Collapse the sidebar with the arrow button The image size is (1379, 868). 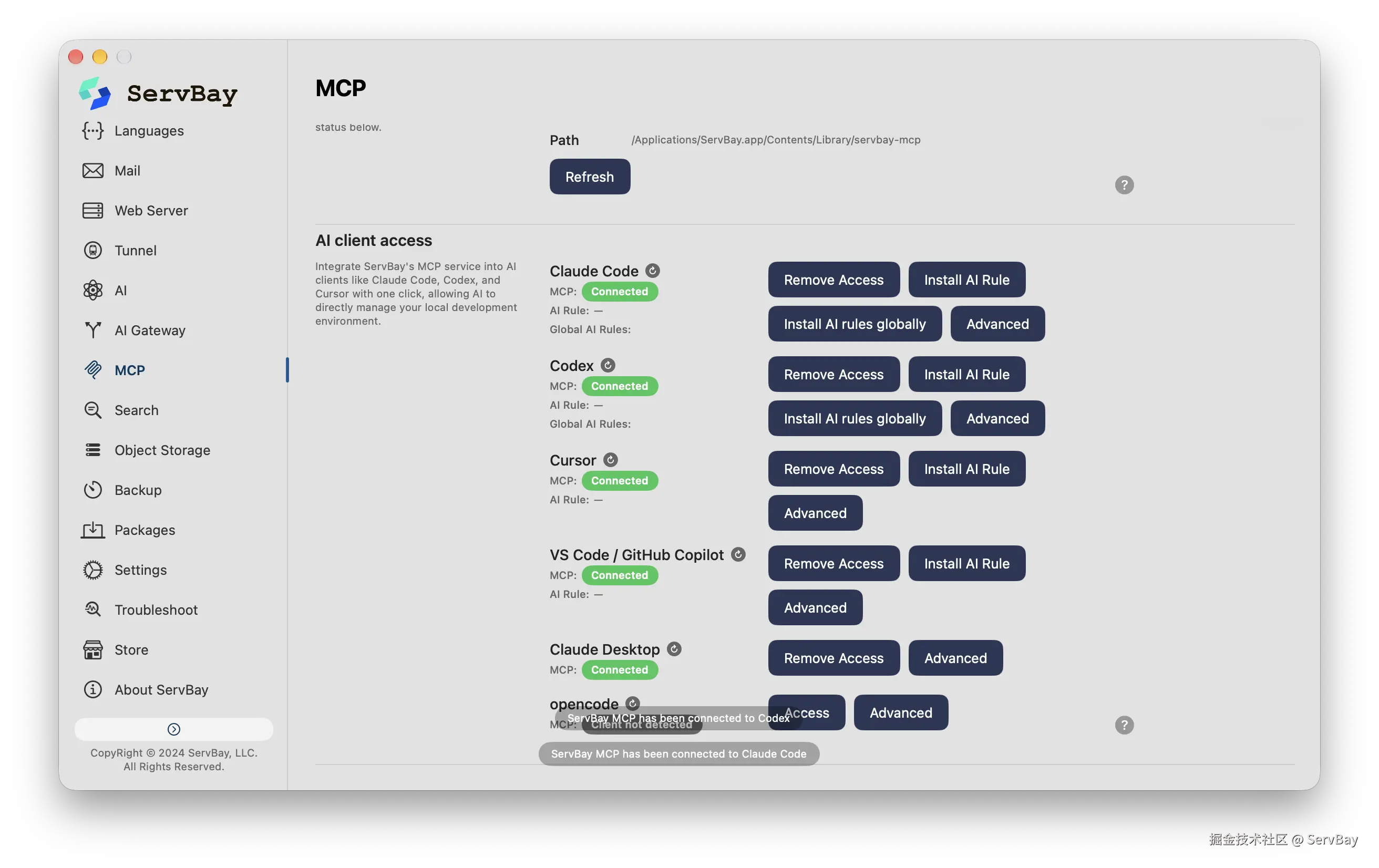tap(174, 729)
